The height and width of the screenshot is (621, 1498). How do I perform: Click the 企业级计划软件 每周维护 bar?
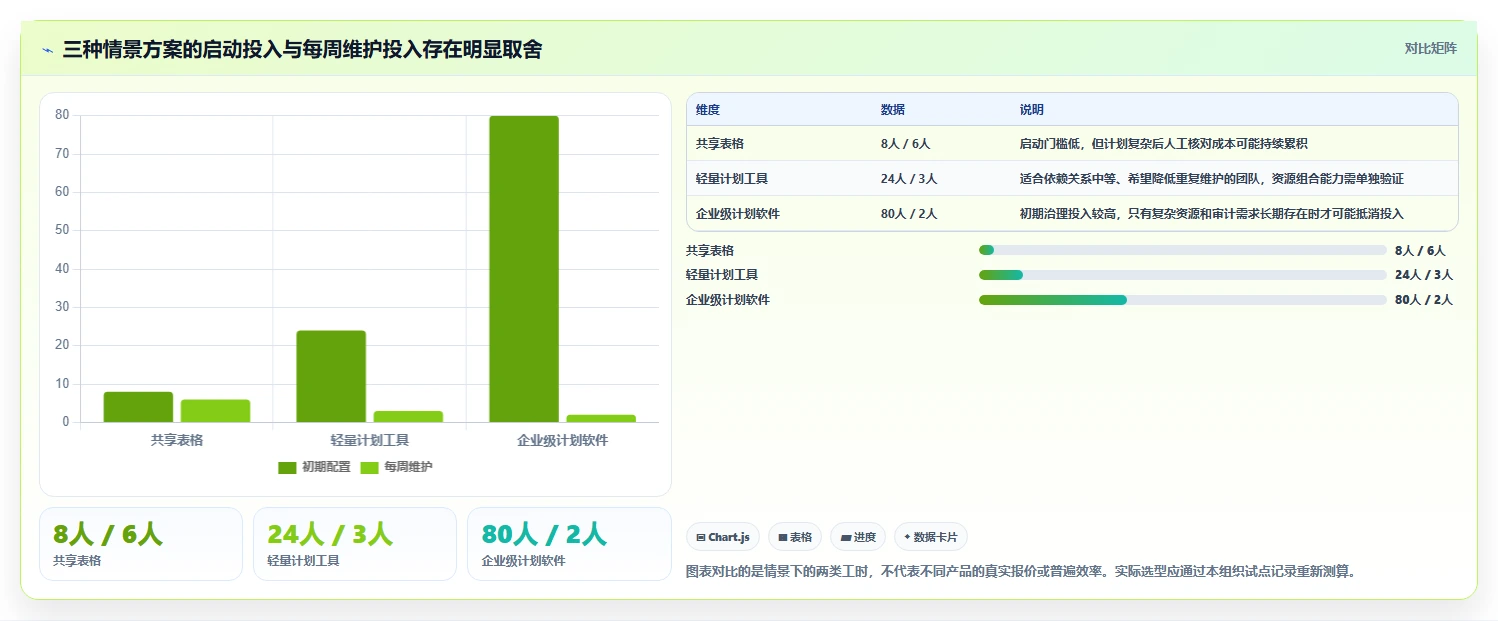tap(601, 418)
